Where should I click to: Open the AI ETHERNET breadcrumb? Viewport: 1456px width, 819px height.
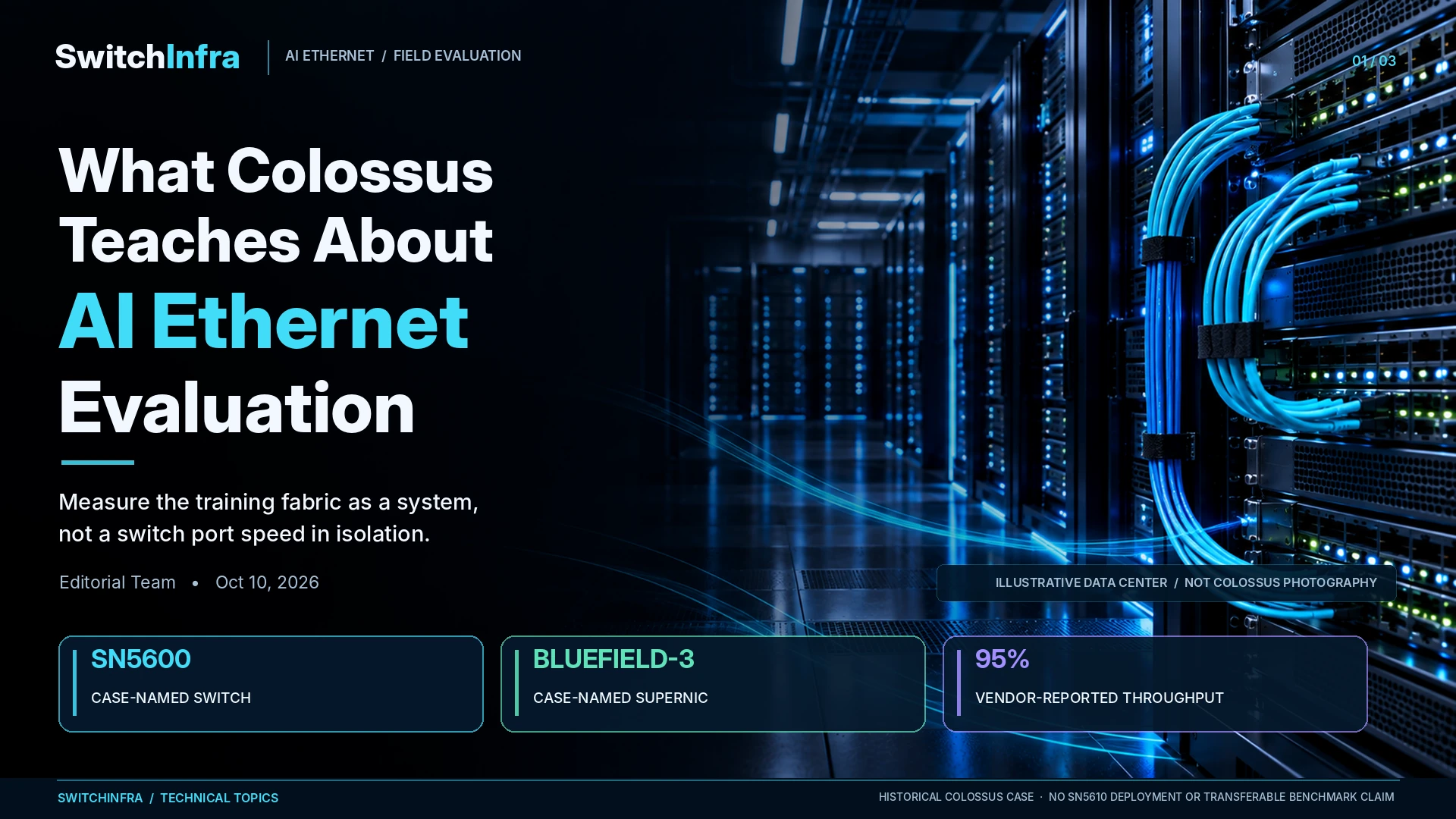[x=329, y=56]
